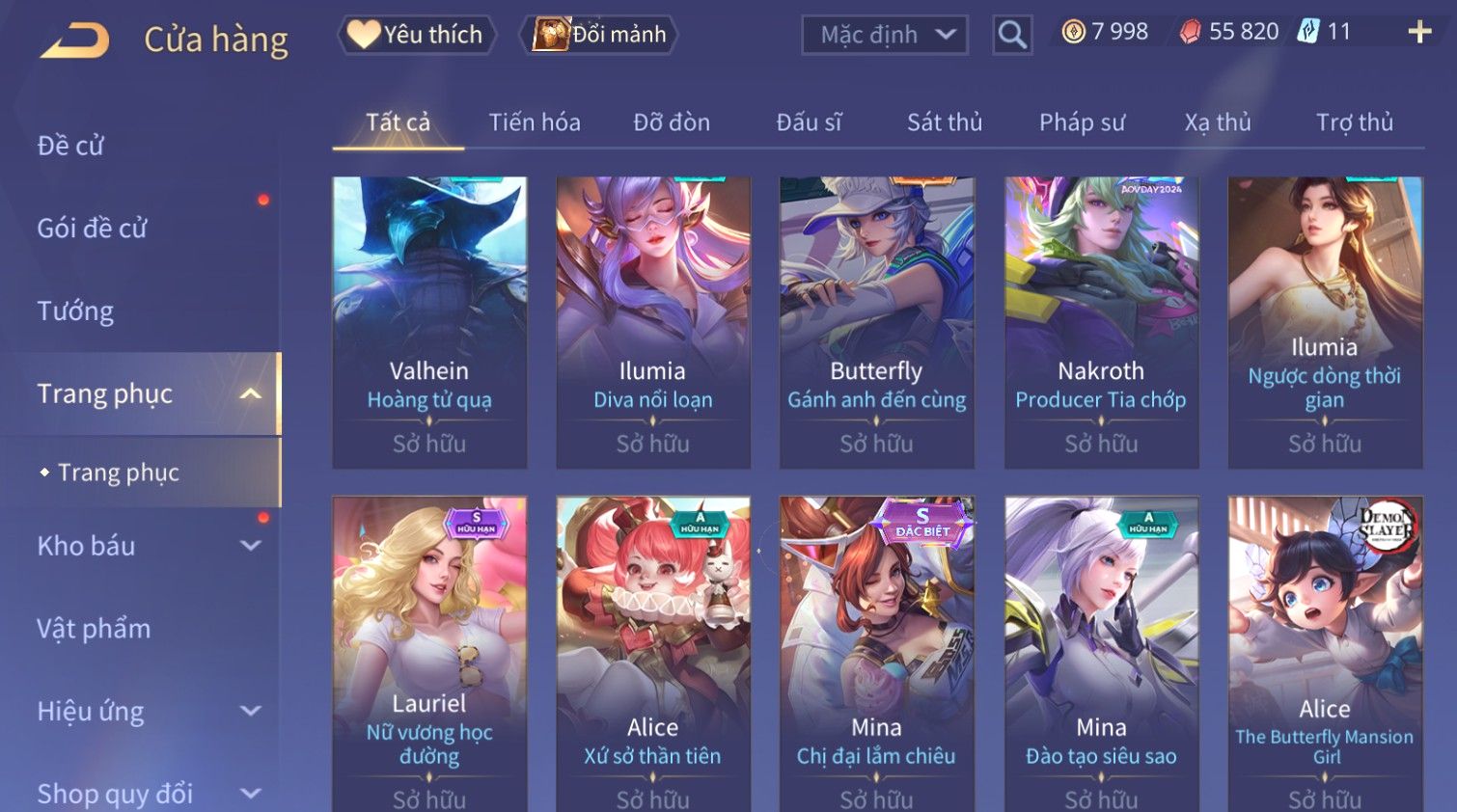The height and width of the screenshot is (812, 1457).
Task: Open the Tướng sidebar item
Action: [x=75, y=311]
